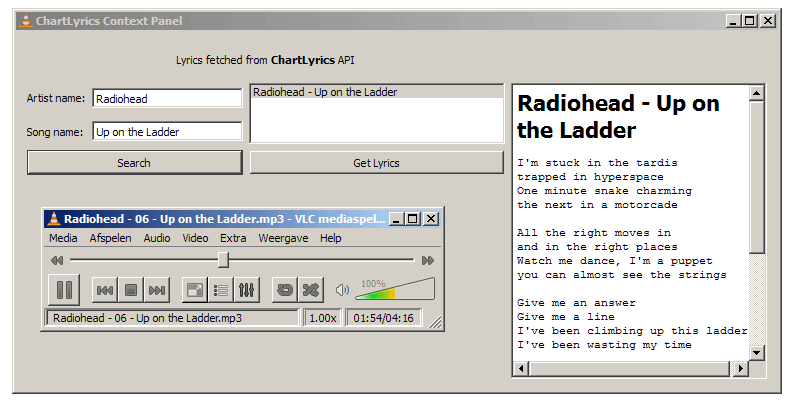Open the Video menu
796x405 pixels.
click(x=195, y=238)
